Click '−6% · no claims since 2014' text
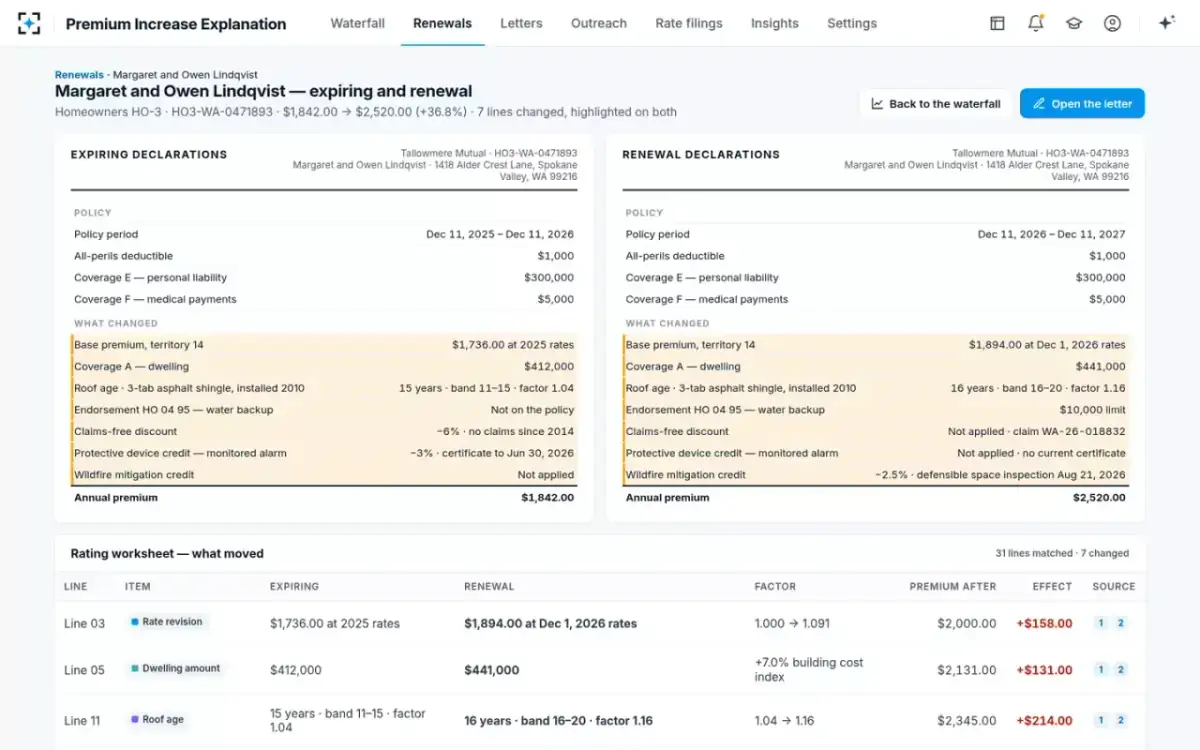The width and height of the screenshot is (1200, 750). pyautogui.click(x=506, y=432)
